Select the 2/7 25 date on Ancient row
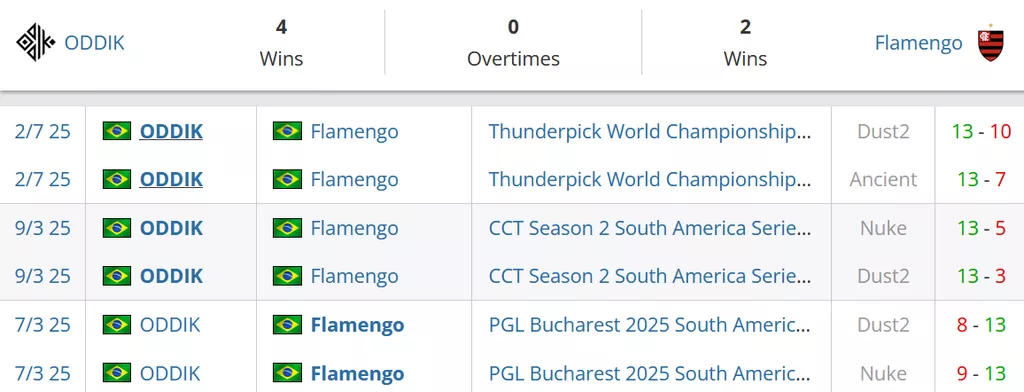 pyautogui.click(x=42, y=179)
